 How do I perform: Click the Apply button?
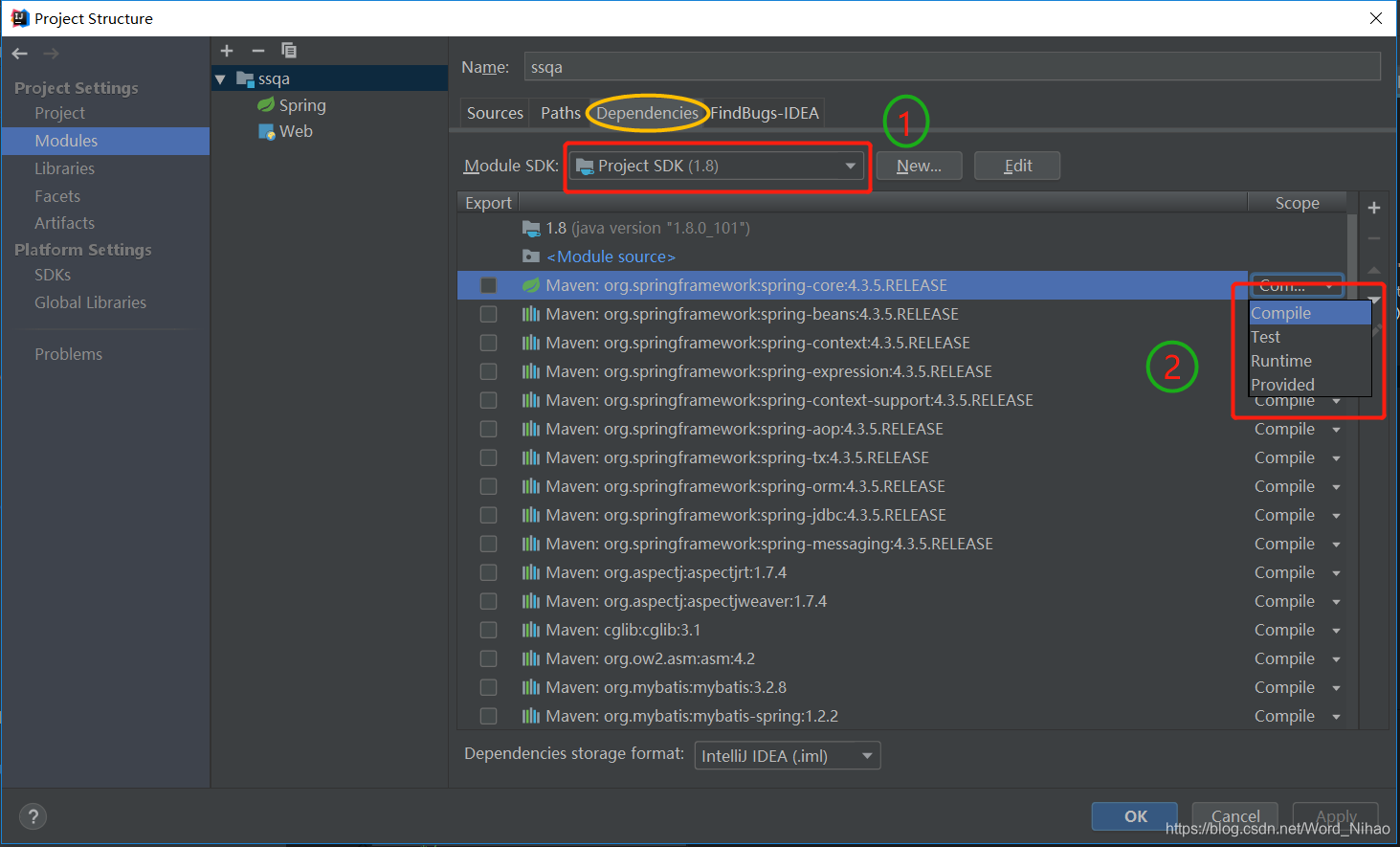click(1336, 816)
